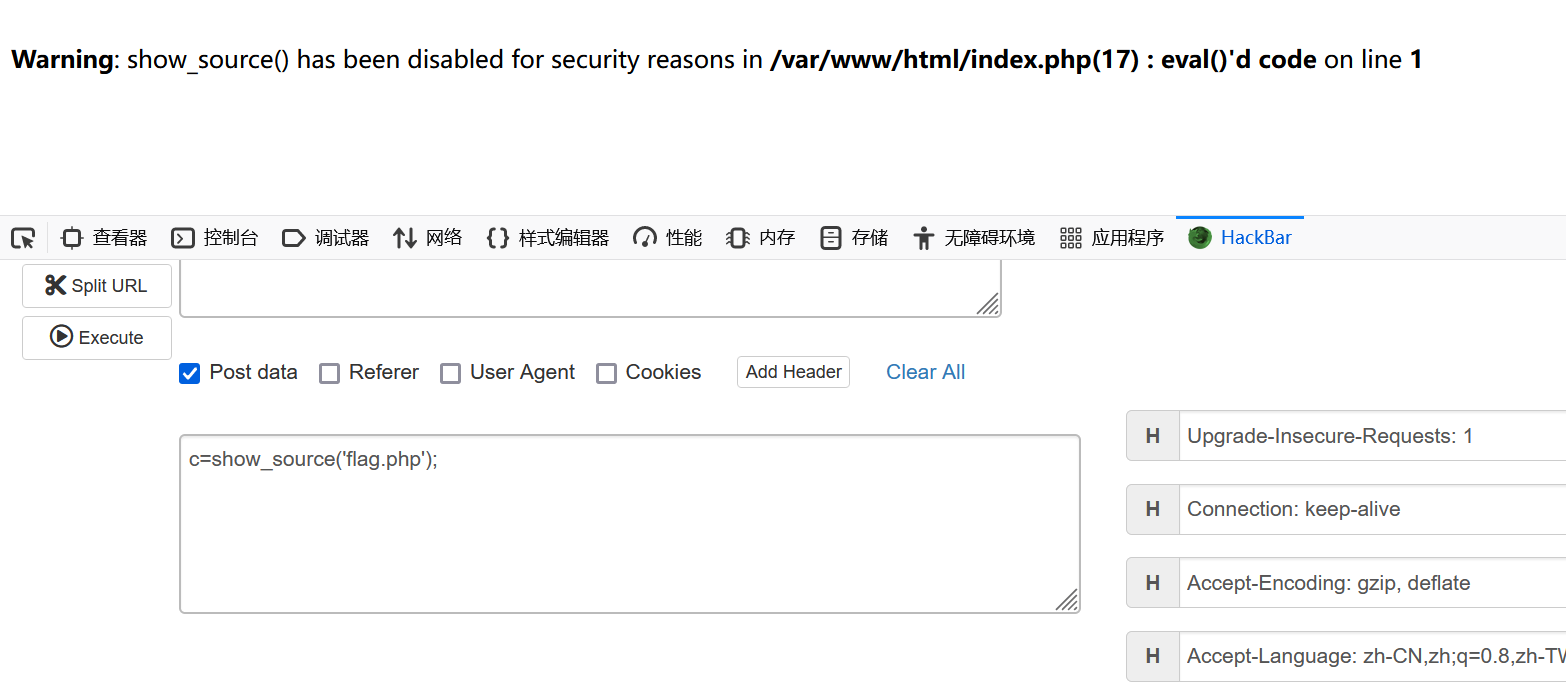Open the 应用程序 application panel
Image resolution: width=1566 pixels, height=688 pixels.
[1111, 238]
